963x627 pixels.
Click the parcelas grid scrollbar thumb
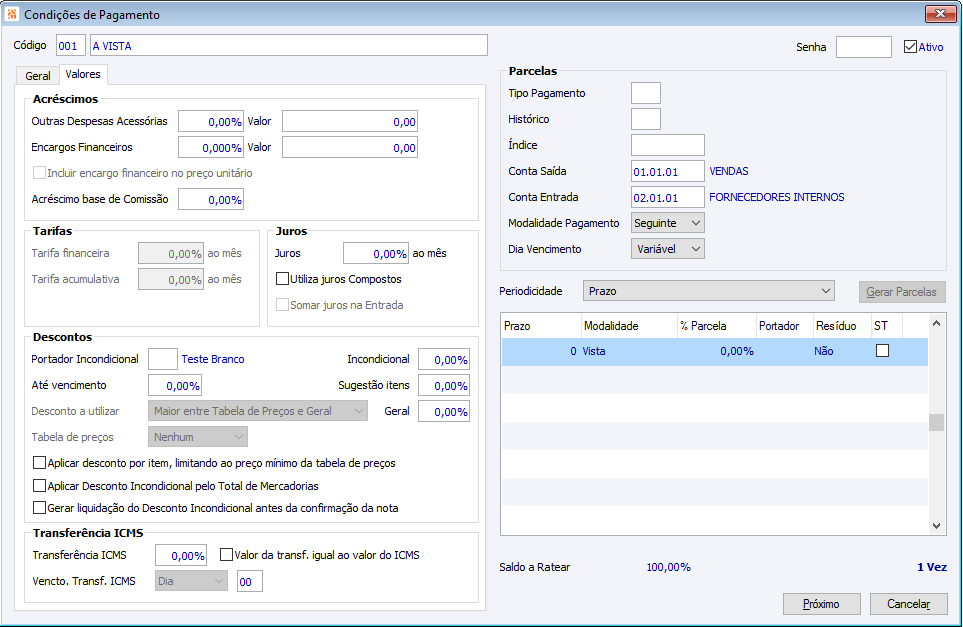pos(936,423)
